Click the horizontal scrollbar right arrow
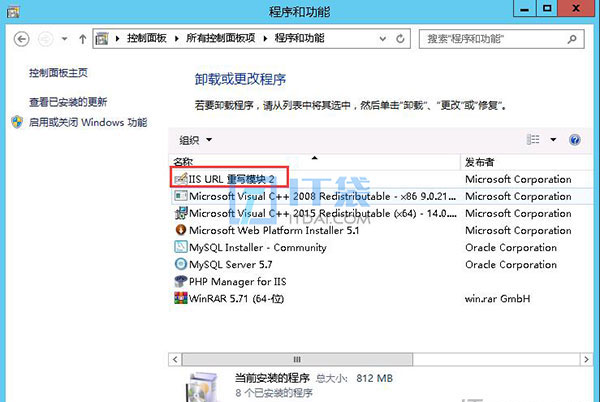This screenshot has height=402, width=600. (x=586, y=360)
